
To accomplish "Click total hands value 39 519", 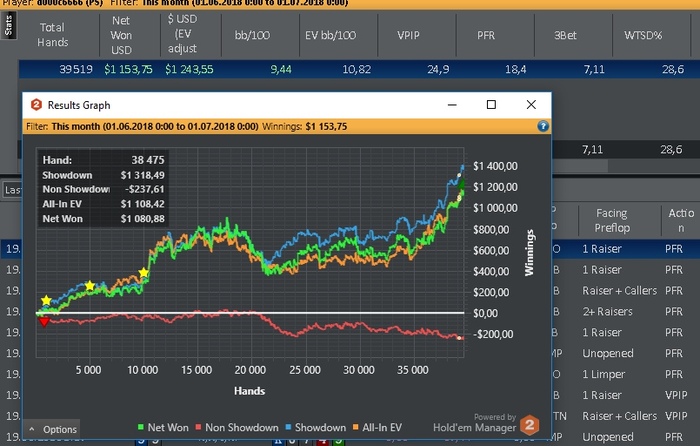I will (x=76, y=70).
